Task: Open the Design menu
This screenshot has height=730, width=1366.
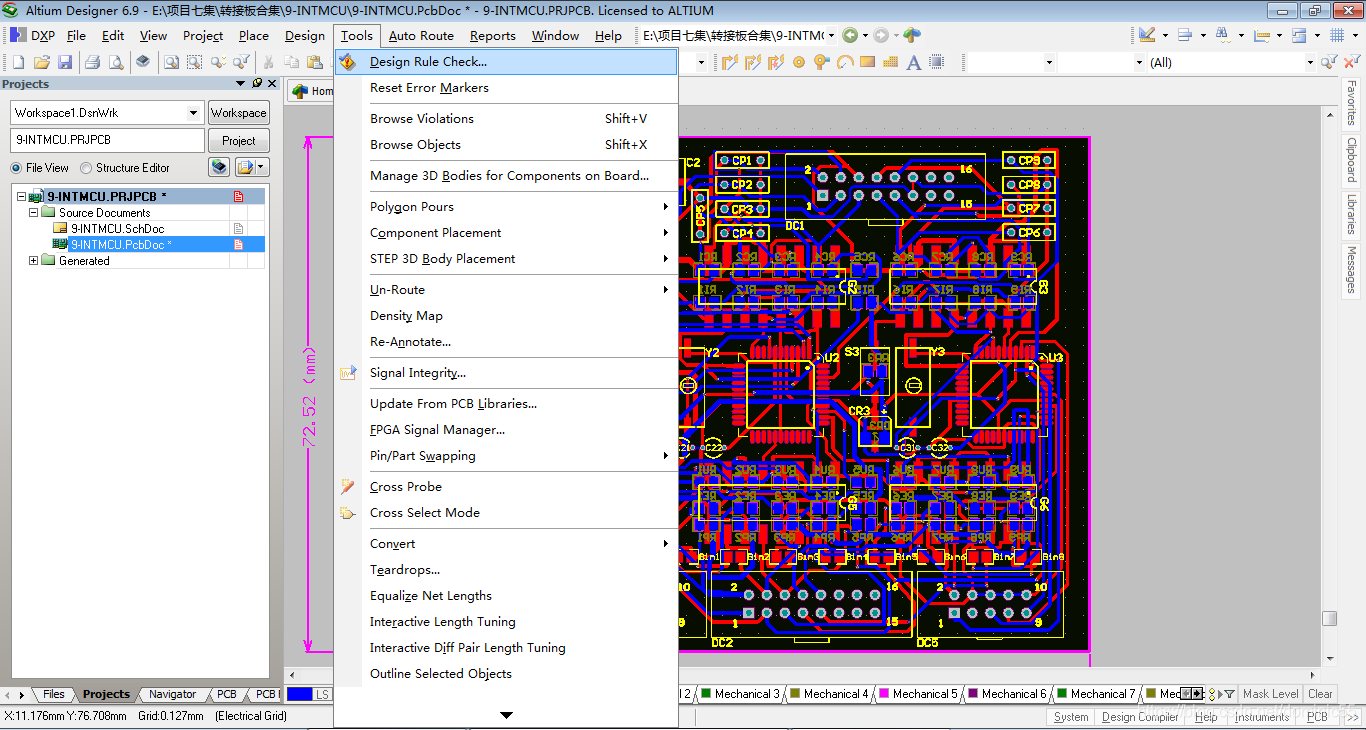Action: coord(305,35)
